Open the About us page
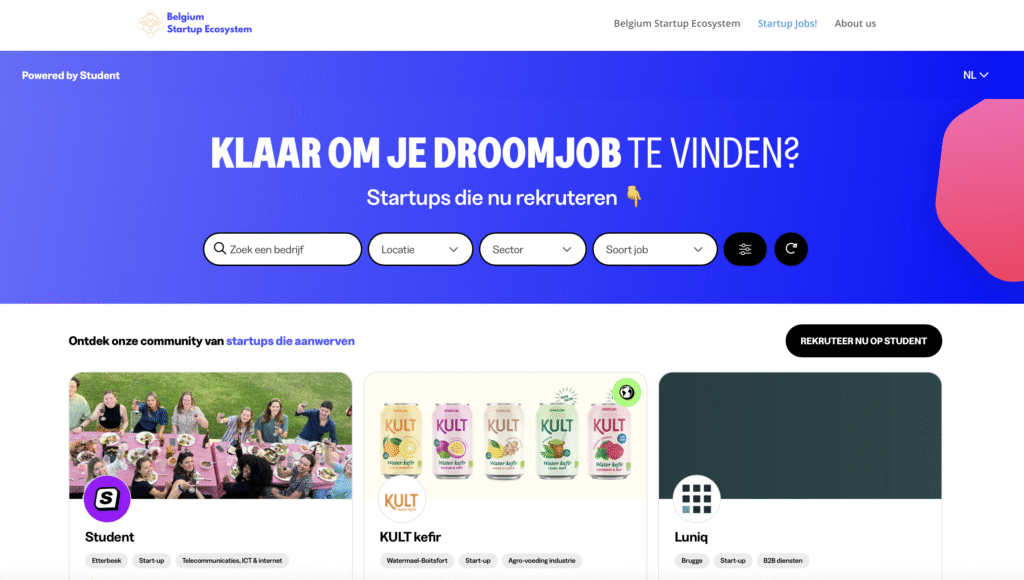This screenshot has height=580, width=1024. tap(855, 24)
